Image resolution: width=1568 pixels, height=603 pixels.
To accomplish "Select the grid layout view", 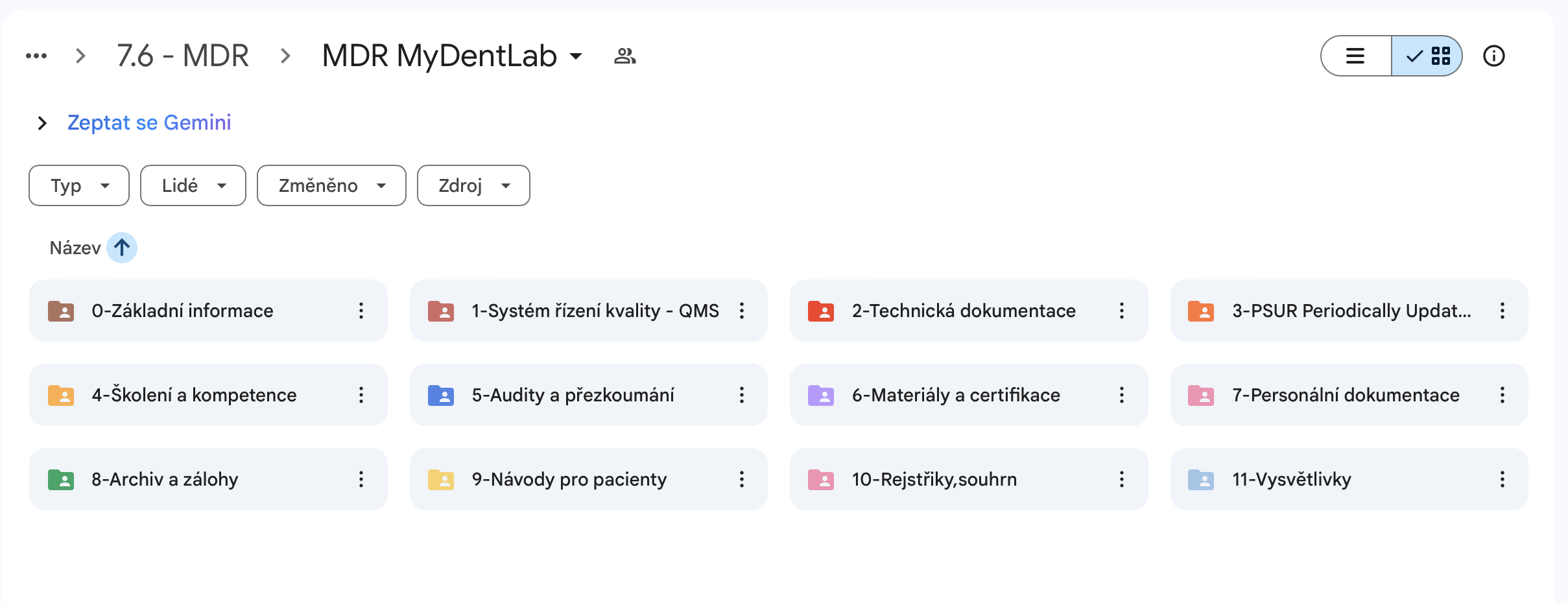I will 1427,56.
